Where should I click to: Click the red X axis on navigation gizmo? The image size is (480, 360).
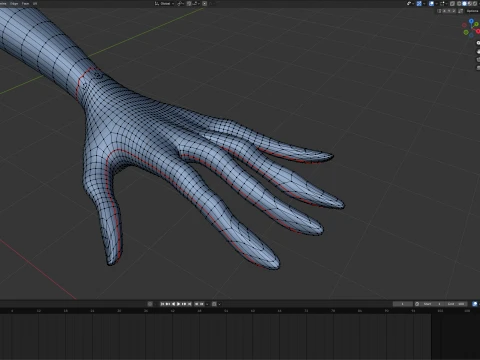pyautogui.click(x=478, y=31)
